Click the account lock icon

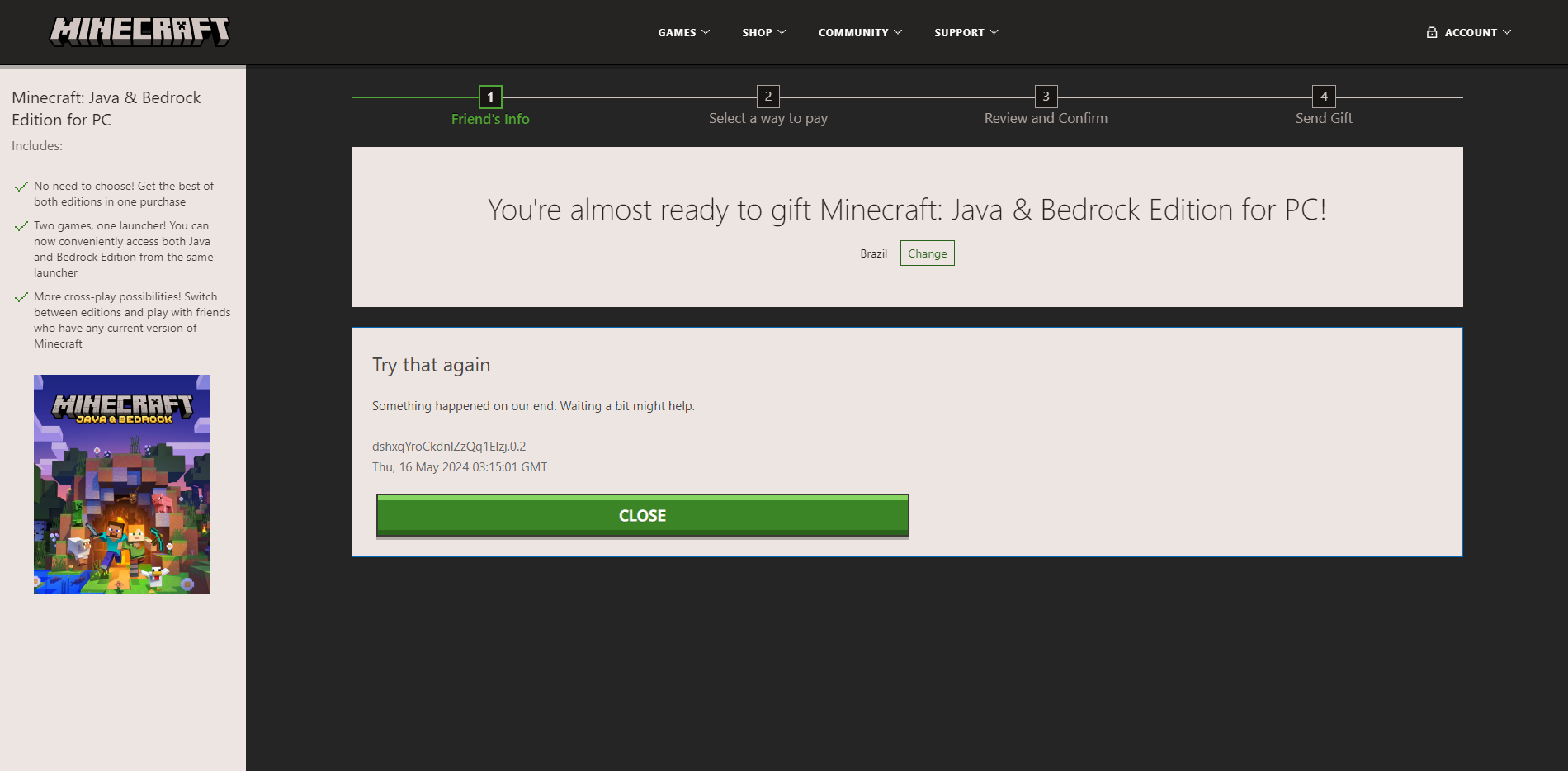1432,32
